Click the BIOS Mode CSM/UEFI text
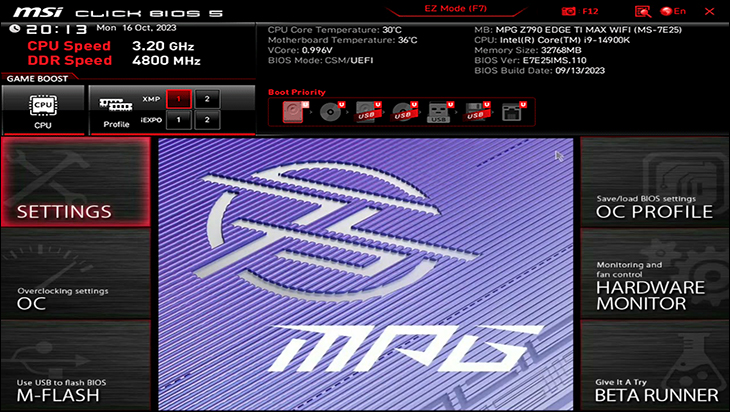The width and height of the screenshot is (730, 412). [321, 61]
